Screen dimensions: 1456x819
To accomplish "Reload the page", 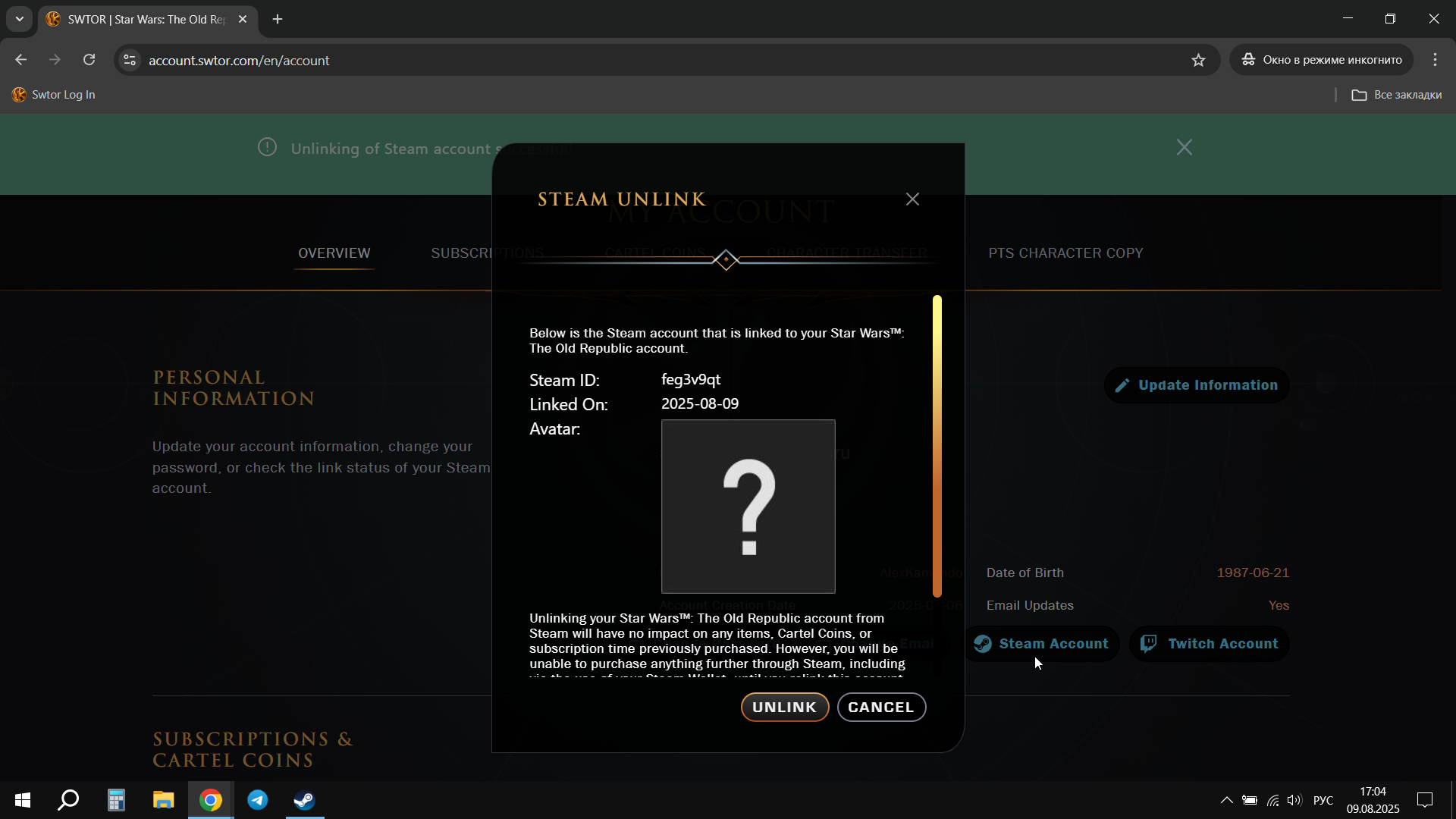I will (x=89, y=60).
